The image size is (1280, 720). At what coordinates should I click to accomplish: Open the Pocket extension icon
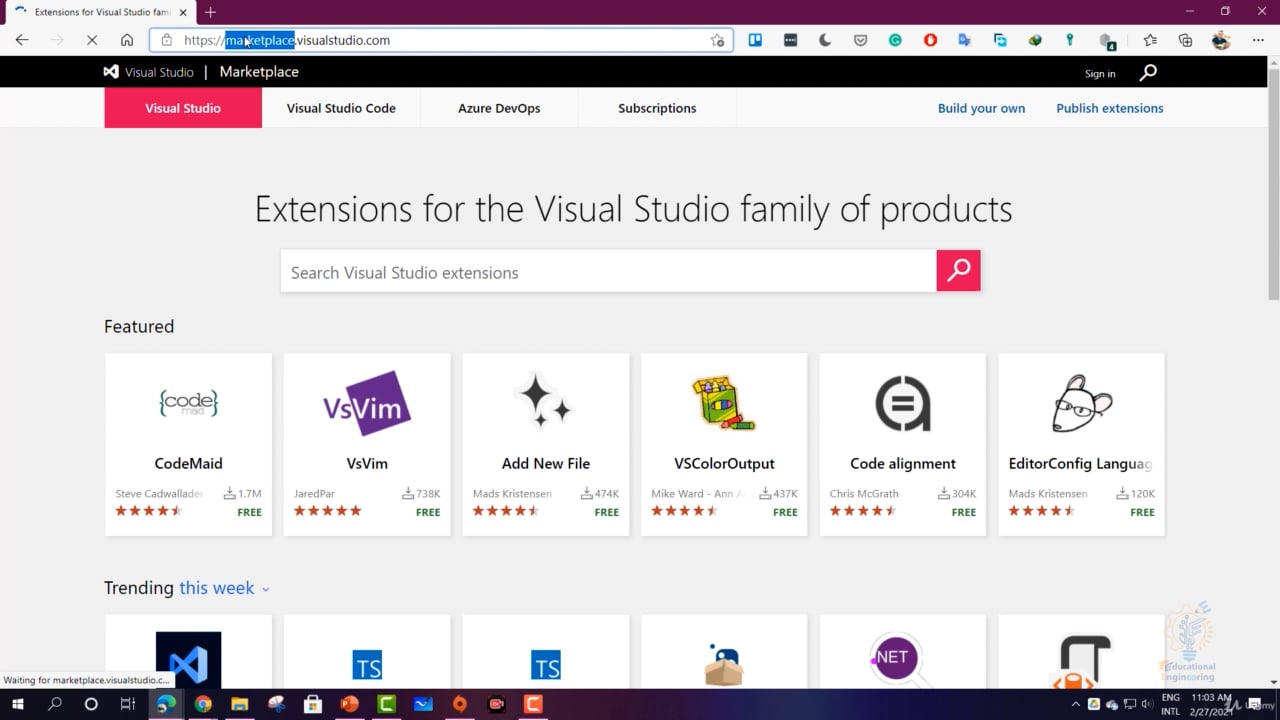click(860, 40)
